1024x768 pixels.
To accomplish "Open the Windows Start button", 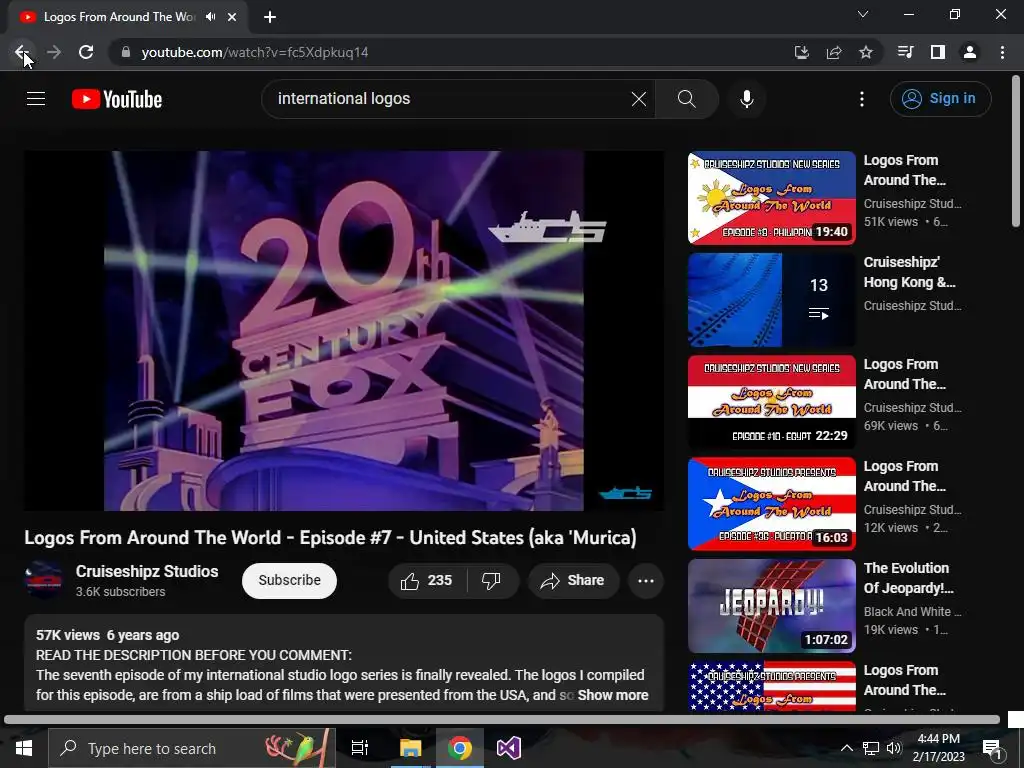I will pyautogui.click(x=24, y=748).
